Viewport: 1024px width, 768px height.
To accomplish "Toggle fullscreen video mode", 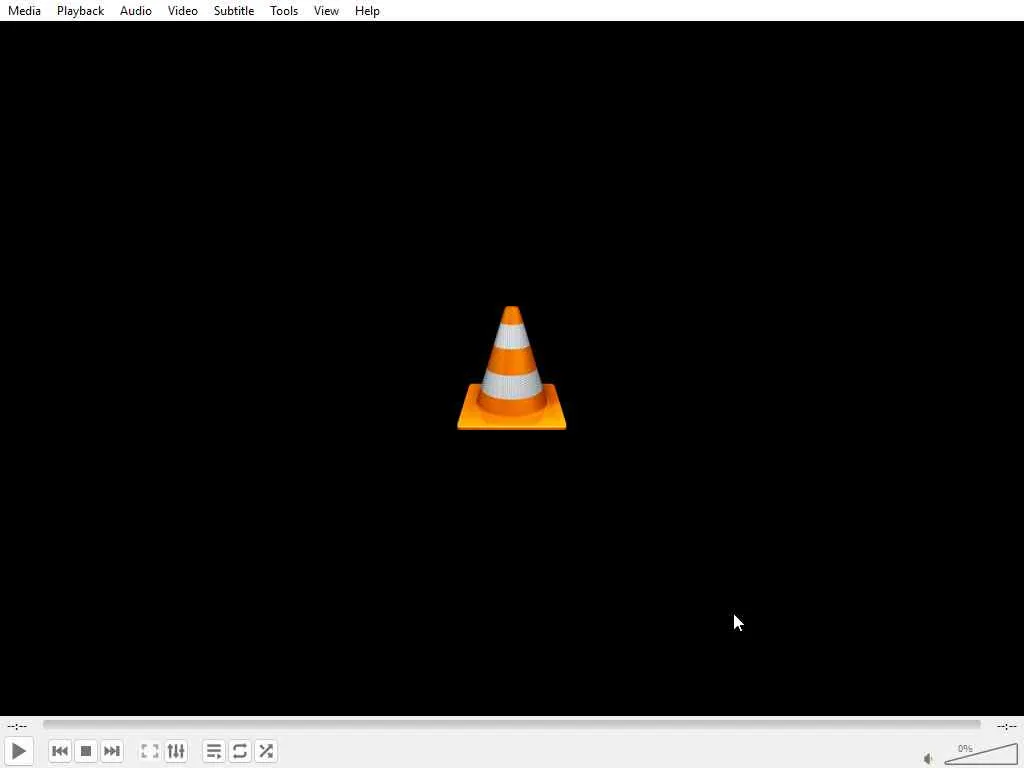I will pyautogui.click(x=150, y=751).
